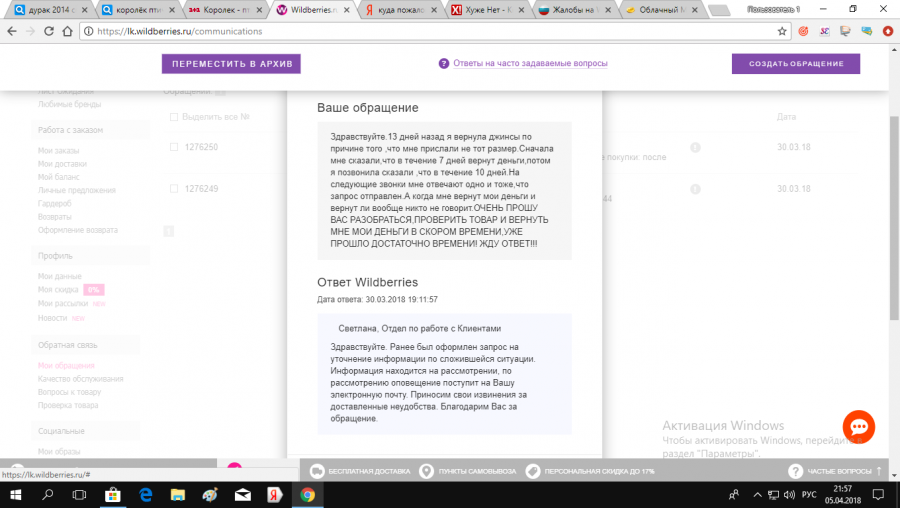
Task: Open 'Мои данные' profile link
Action: (x=60, y=276)
